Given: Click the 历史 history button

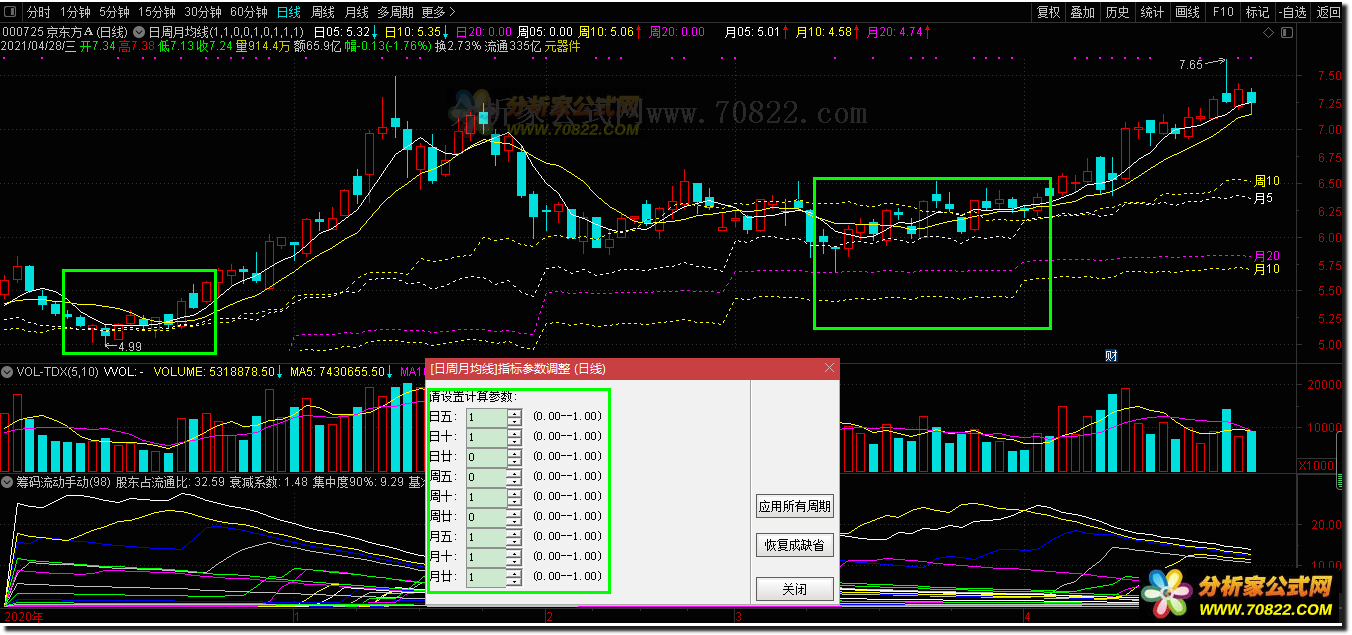Looking at the screenshot, I should tap(1117, 12).
